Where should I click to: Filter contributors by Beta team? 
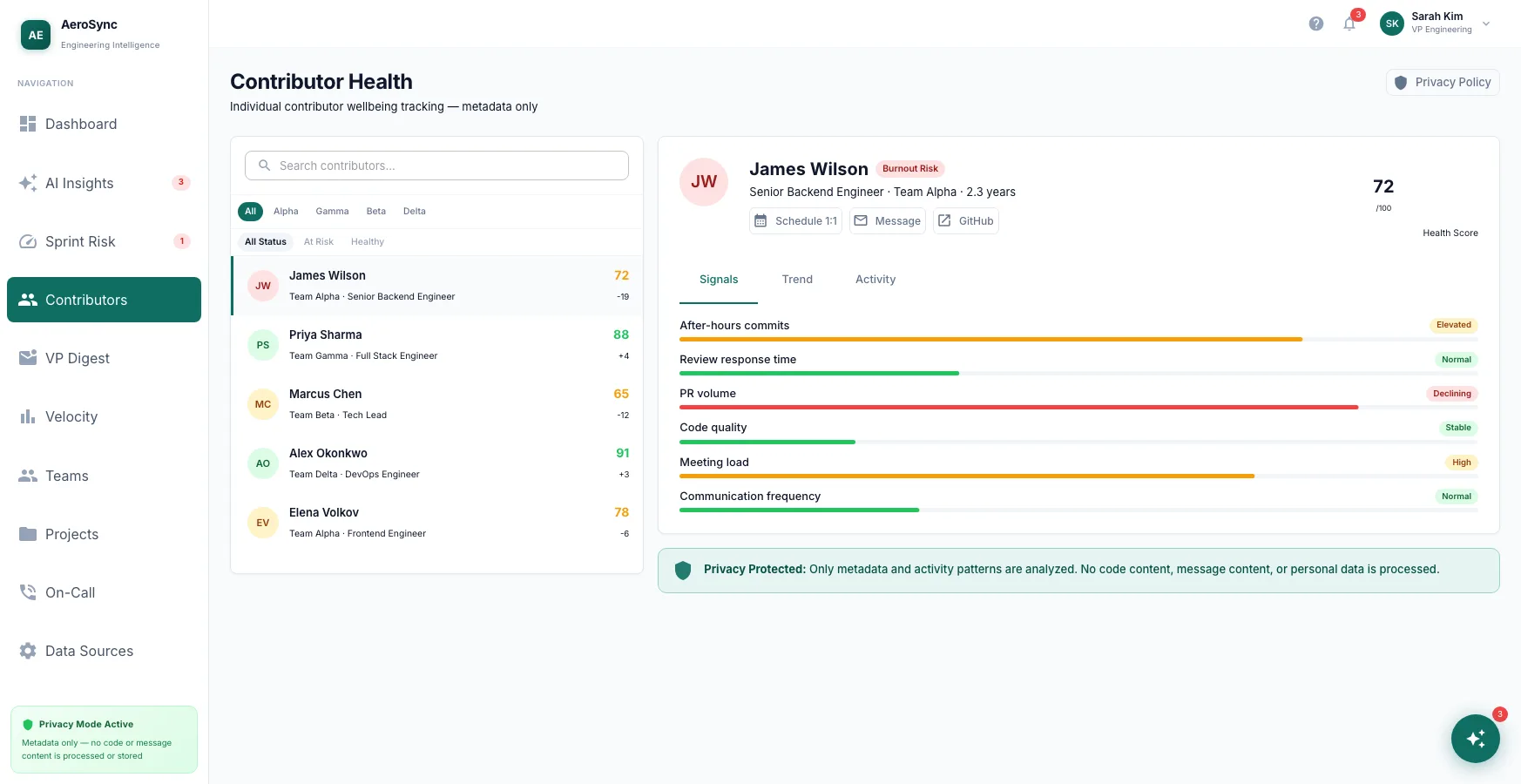(376, 212)
